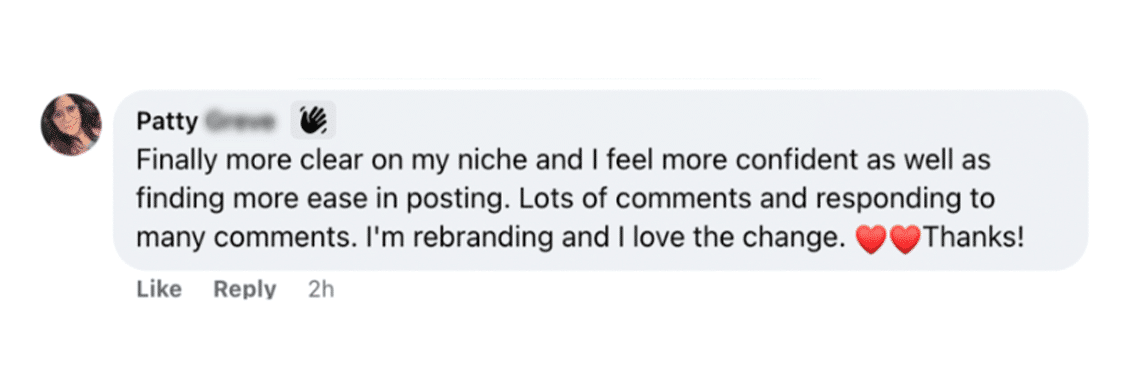Screen dimensions: 1128x392
Task: Click the blurred last name after Patty
Action: tap(241, 122)
